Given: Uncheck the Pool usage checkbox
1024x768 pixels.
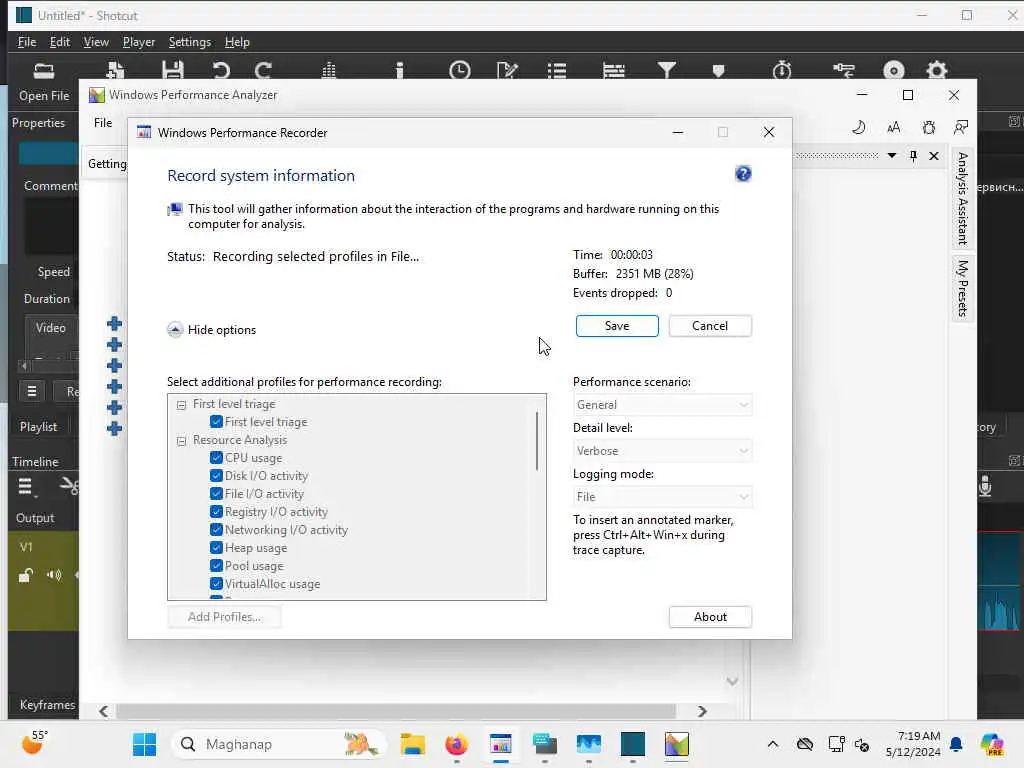Looking at the screenshot, I should pos(216,566).
